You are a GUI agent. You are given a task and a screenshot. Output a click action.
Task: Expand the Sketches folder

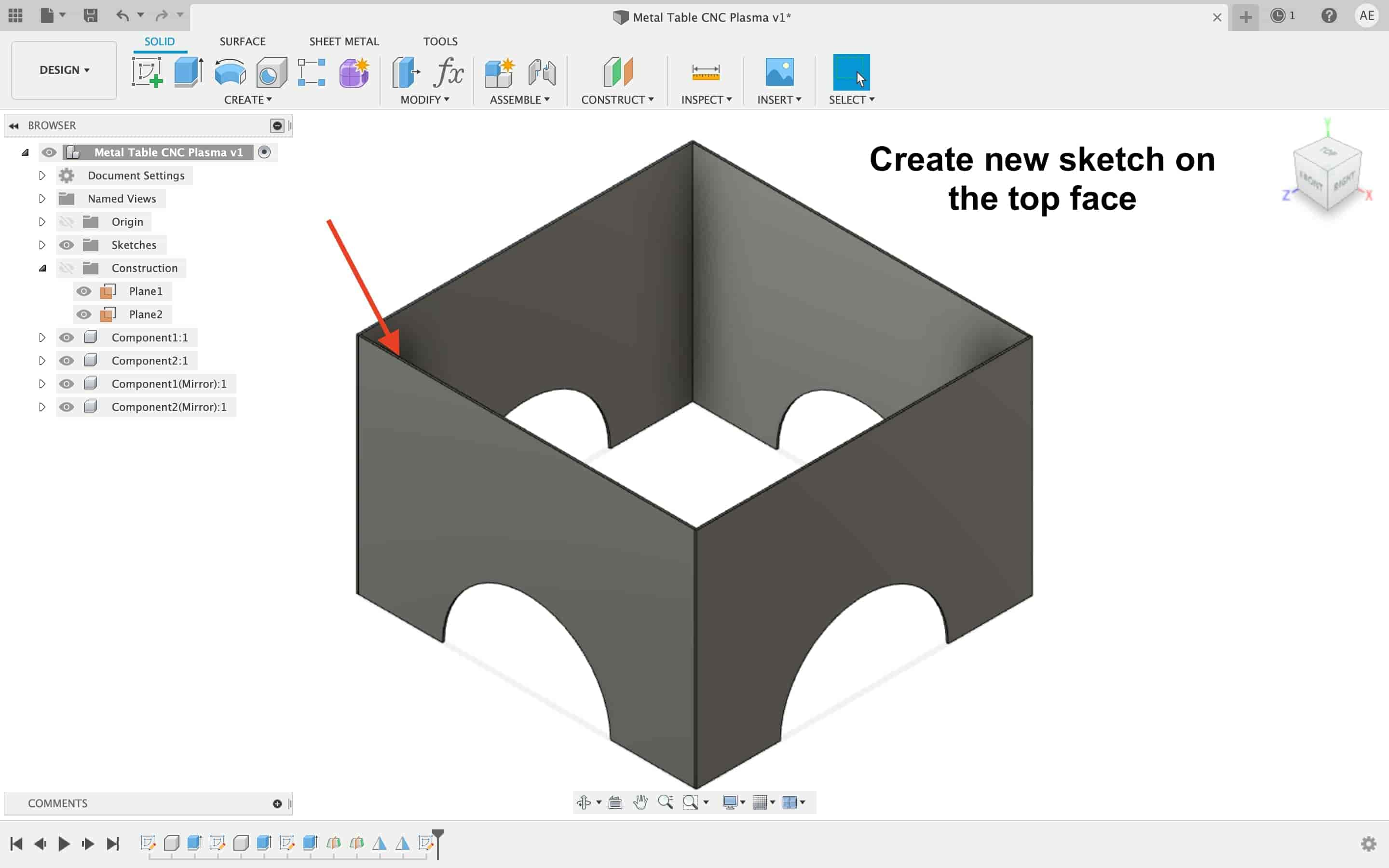pos(42,245)
